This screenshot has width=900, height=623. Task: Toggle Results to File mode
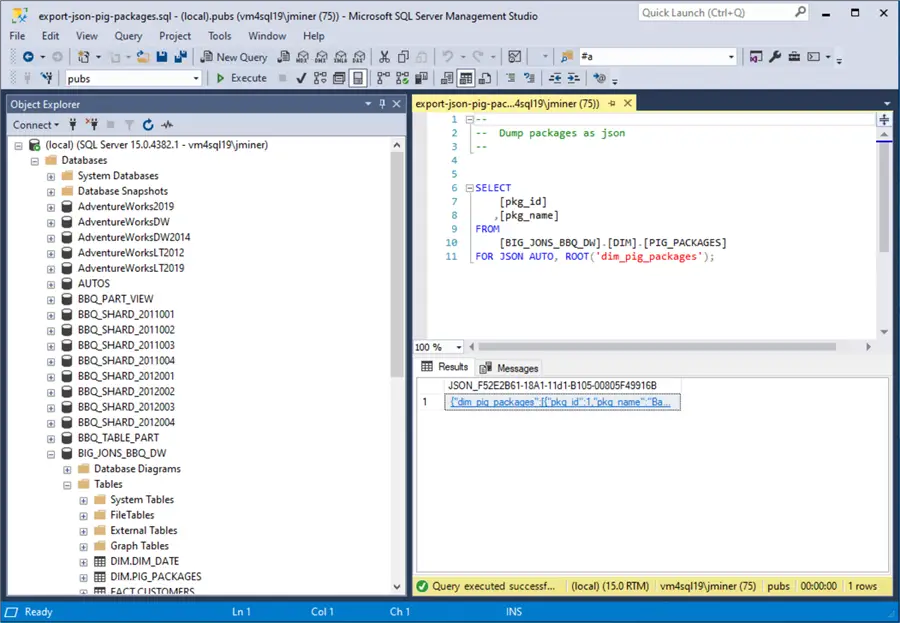(x=485, y=78)
